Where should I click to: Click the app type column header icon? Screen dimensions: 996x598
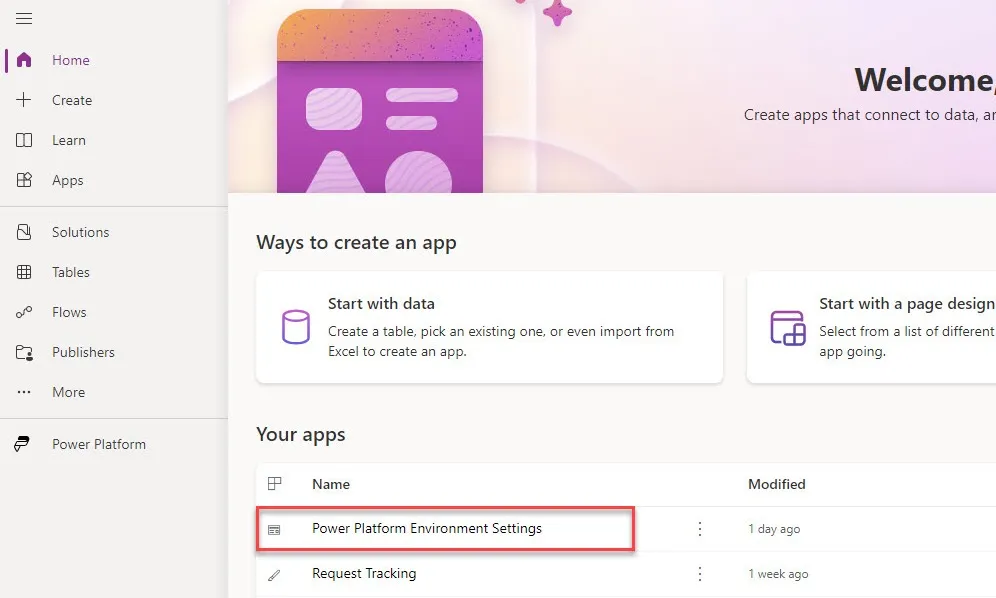click(x=275, y=484)
